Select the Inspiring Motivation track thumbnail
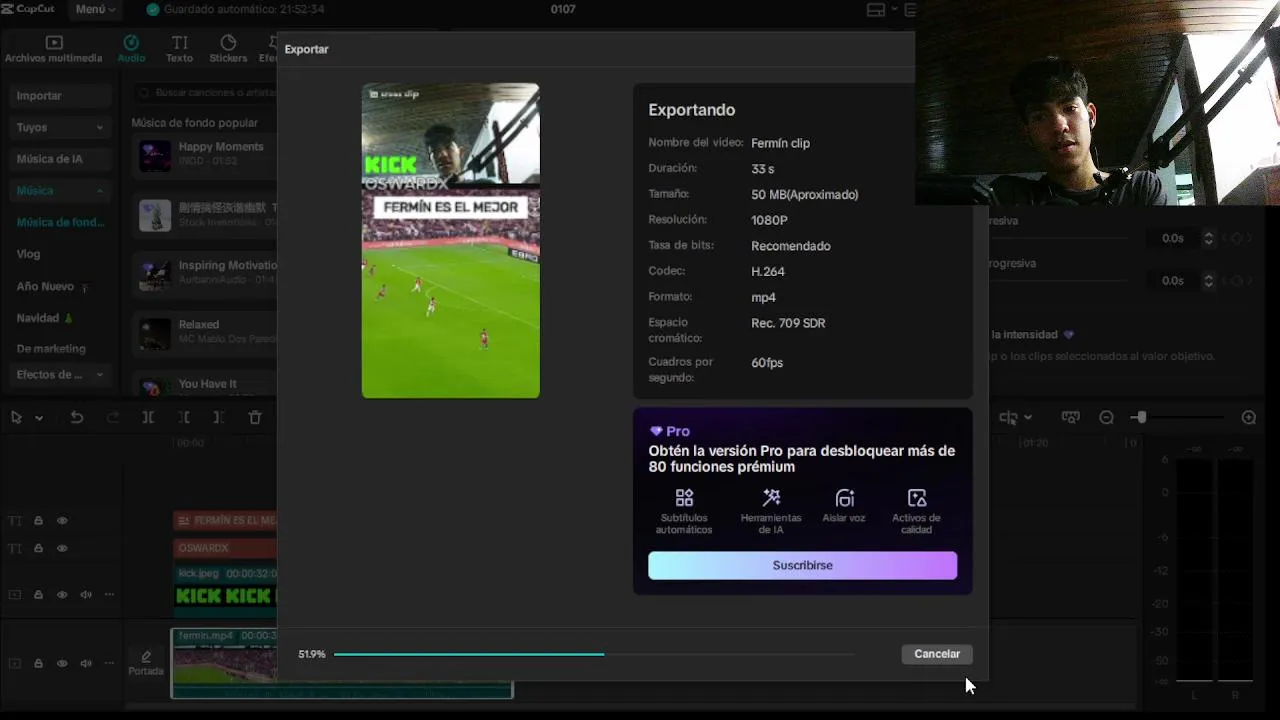 (155, 273)
